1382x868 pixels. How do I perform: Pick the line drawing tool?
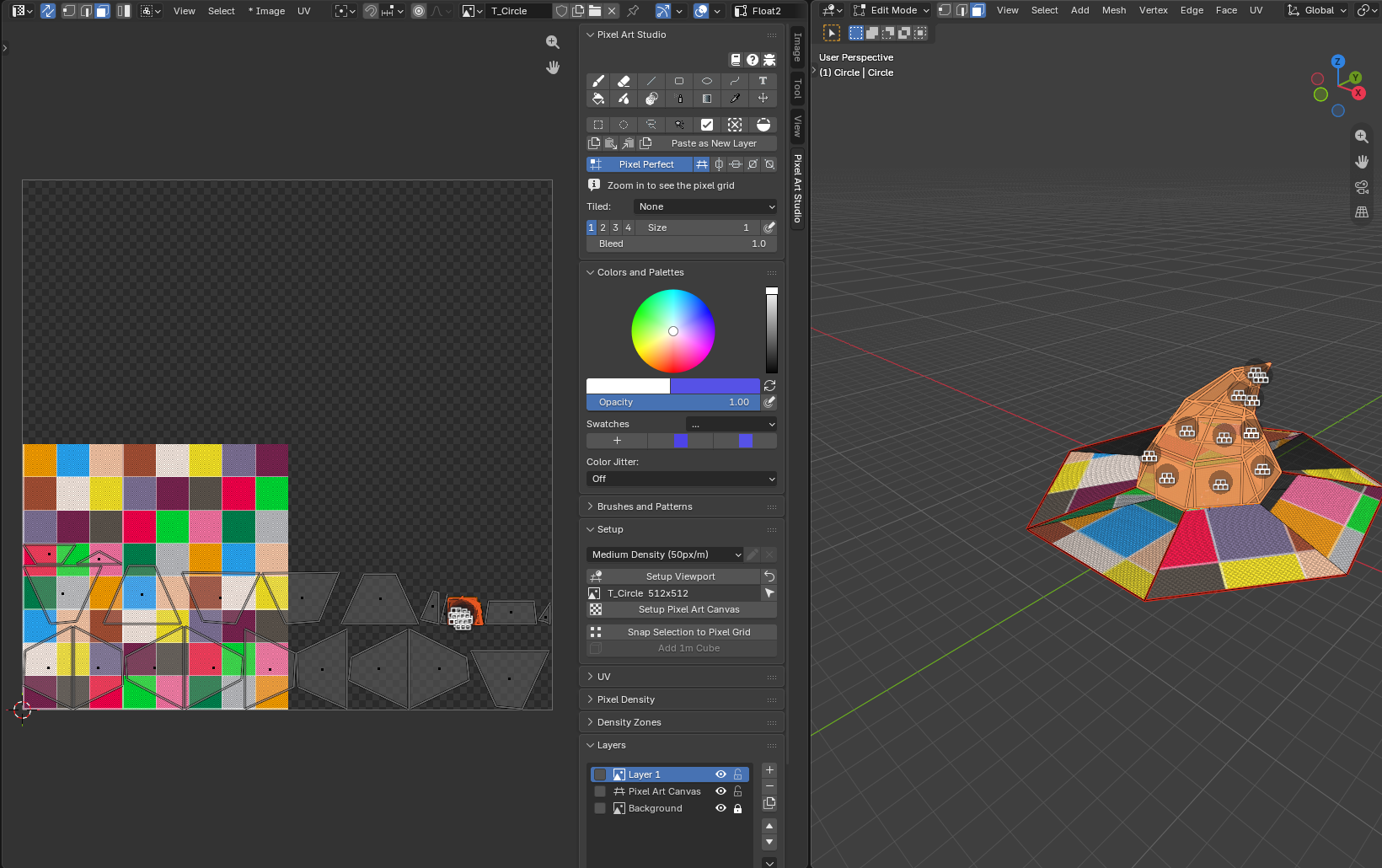(651, 81)
